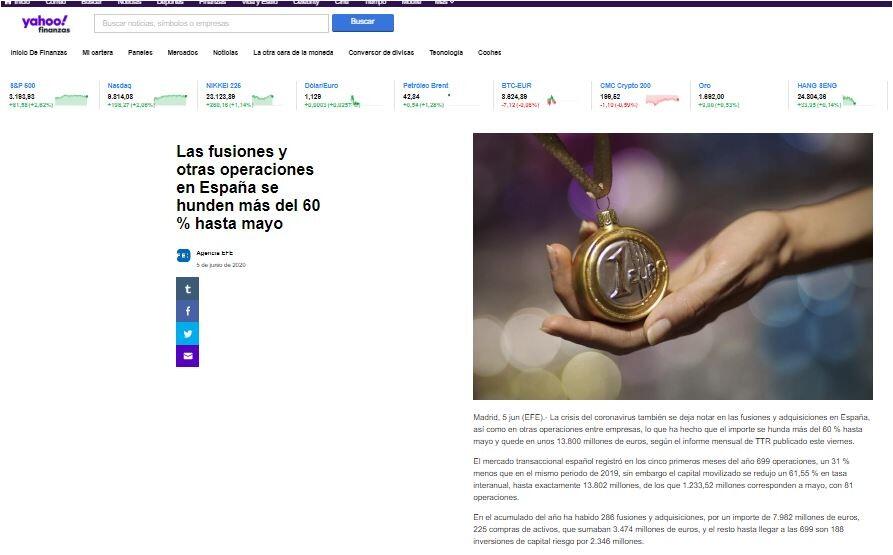
Task: Click the Buscar button
Action: click(x=363, y=23)
